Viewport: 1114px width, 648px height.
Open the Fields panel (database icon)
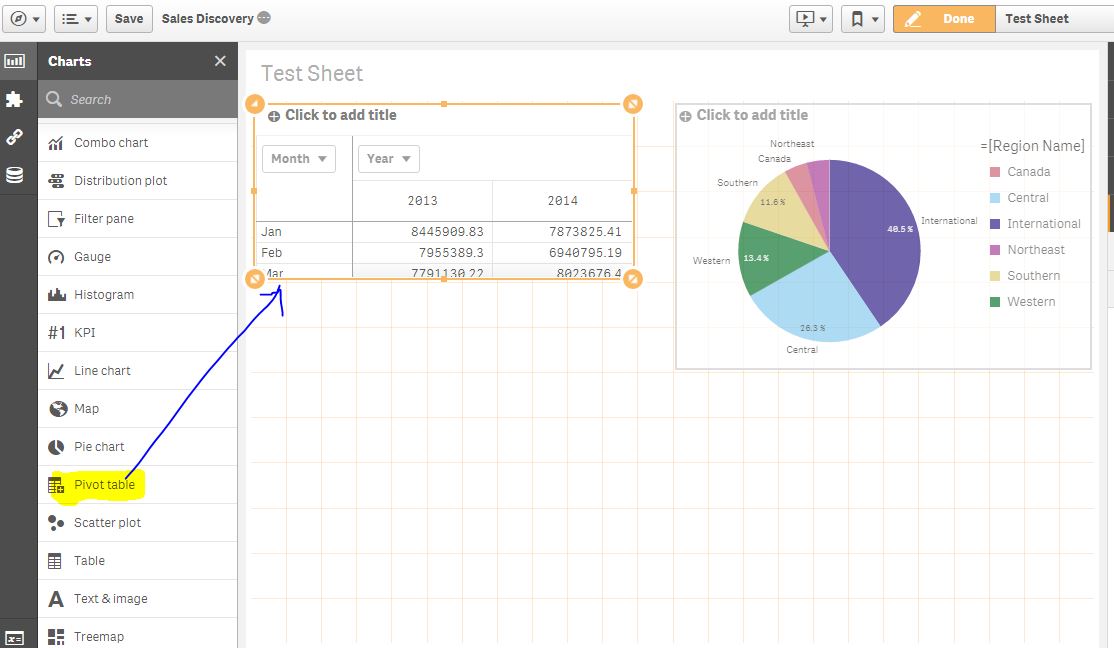(x=16, y=174)
